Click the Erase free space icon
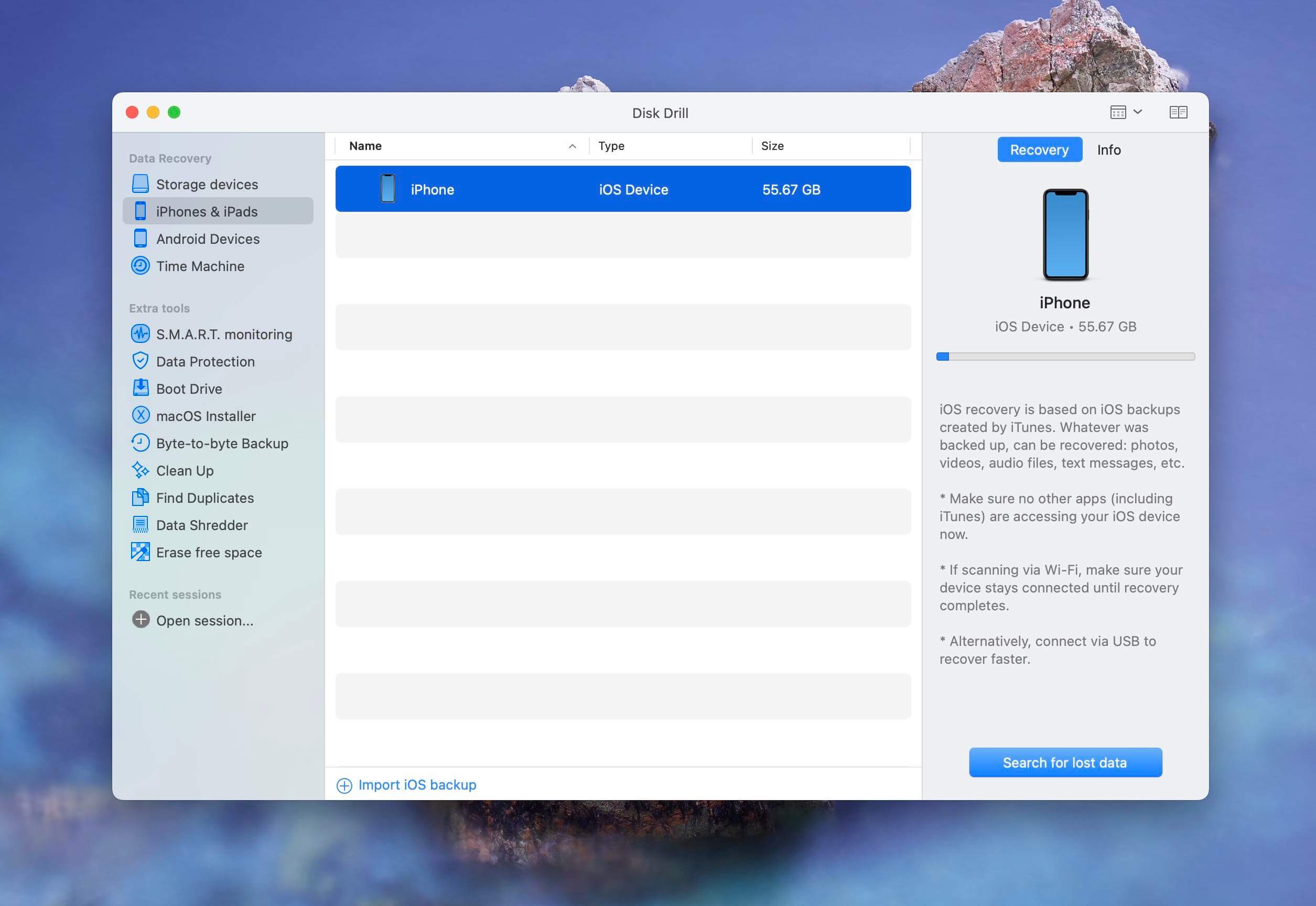This screenshot has width=1316, height=906. tap(140, 552)
